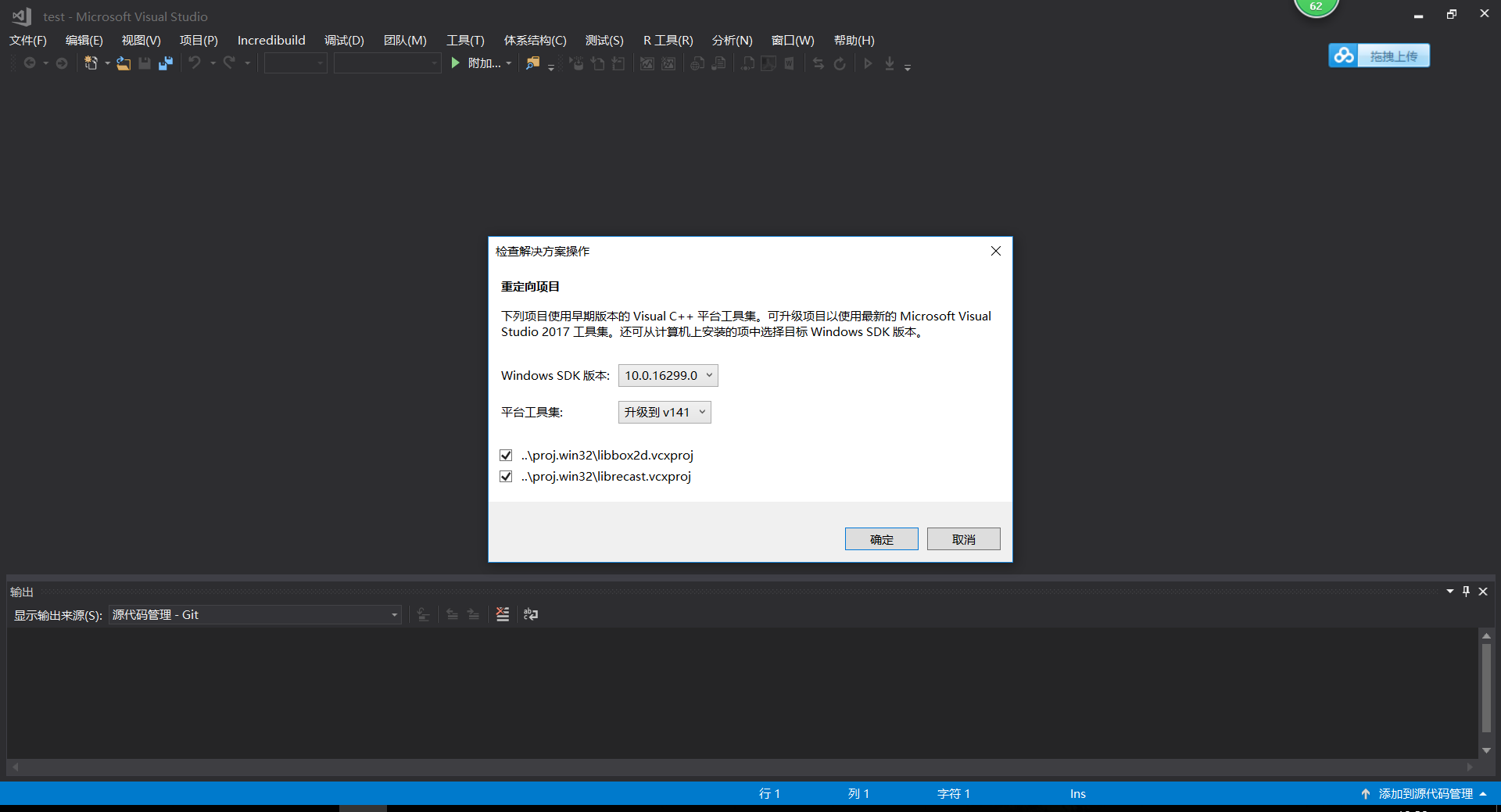Viewport: 1501px width, 812px height.
Task: Click the Ins indicator in status bar
Action: (x=1078, y=793)
